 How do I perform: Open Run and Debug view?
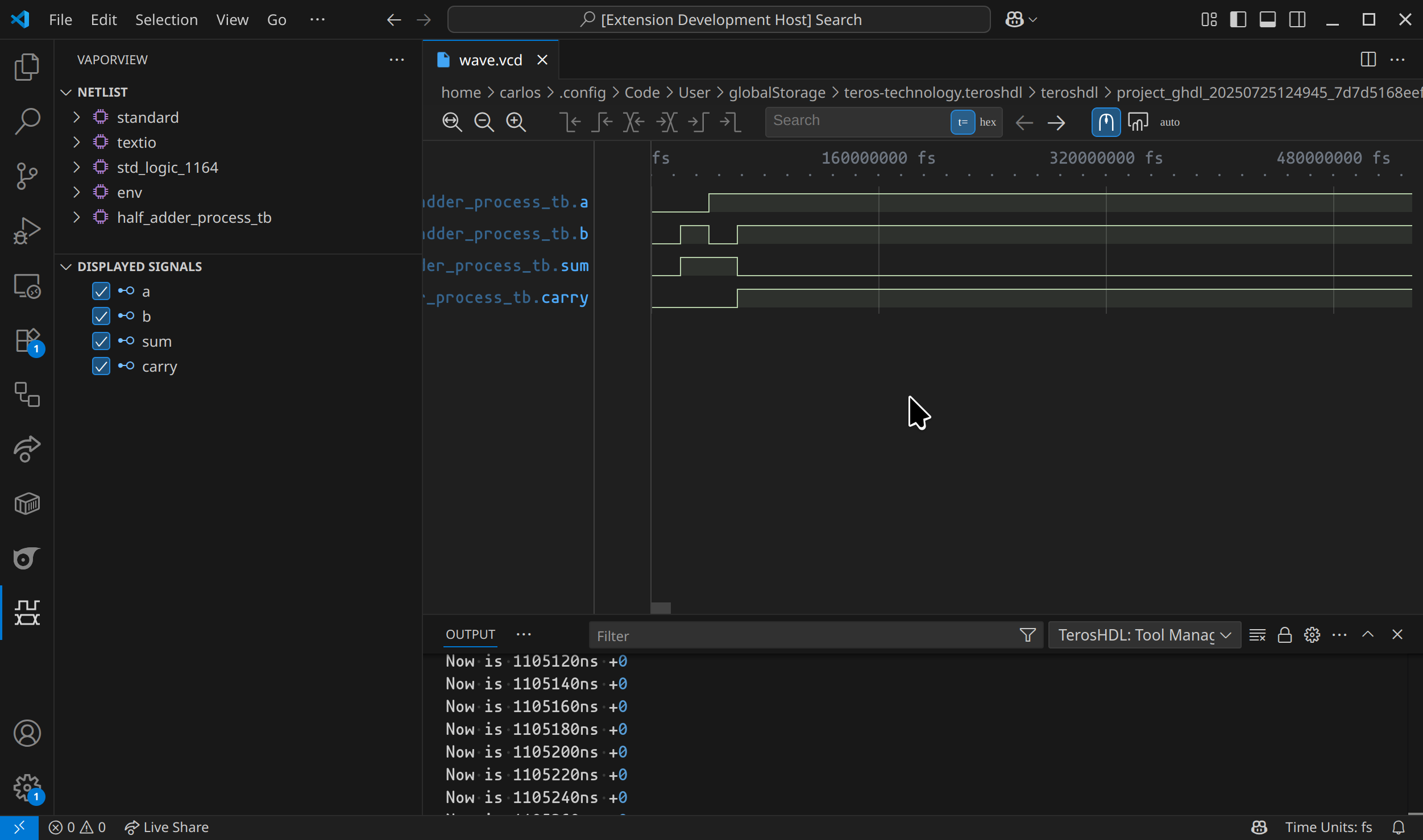[x=27, y=230]
